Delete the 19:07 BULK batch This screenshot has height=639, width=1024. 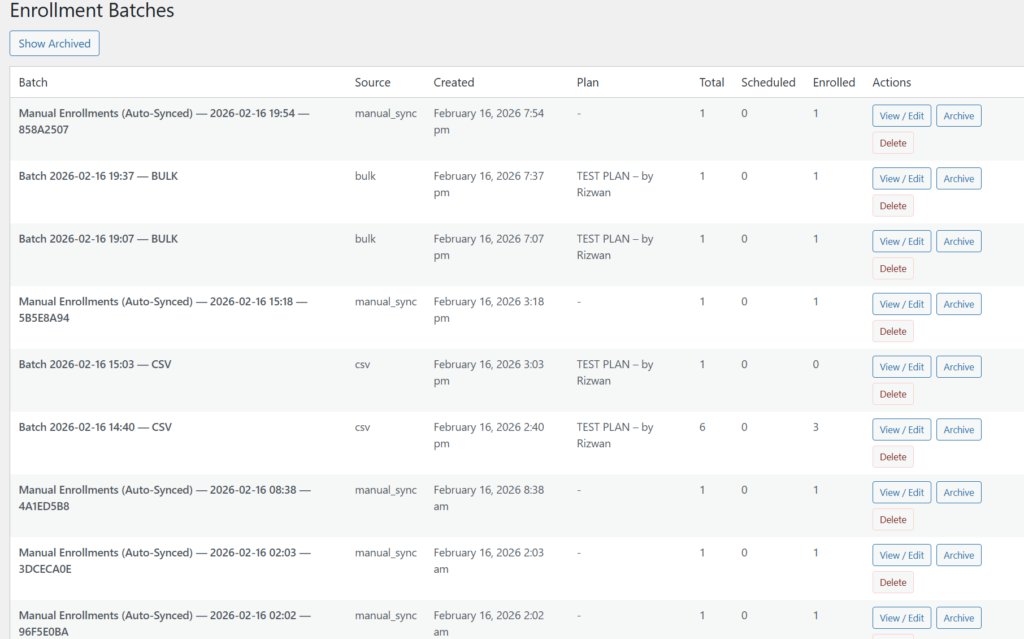[892, 269]
